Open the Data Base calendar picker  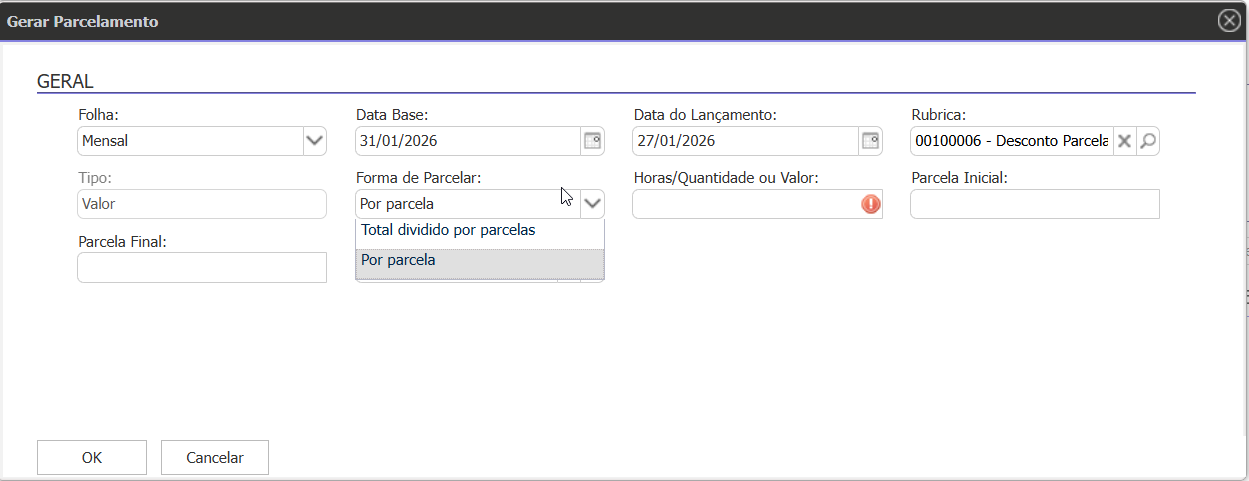pyautogui.click(x=593, y=141)
